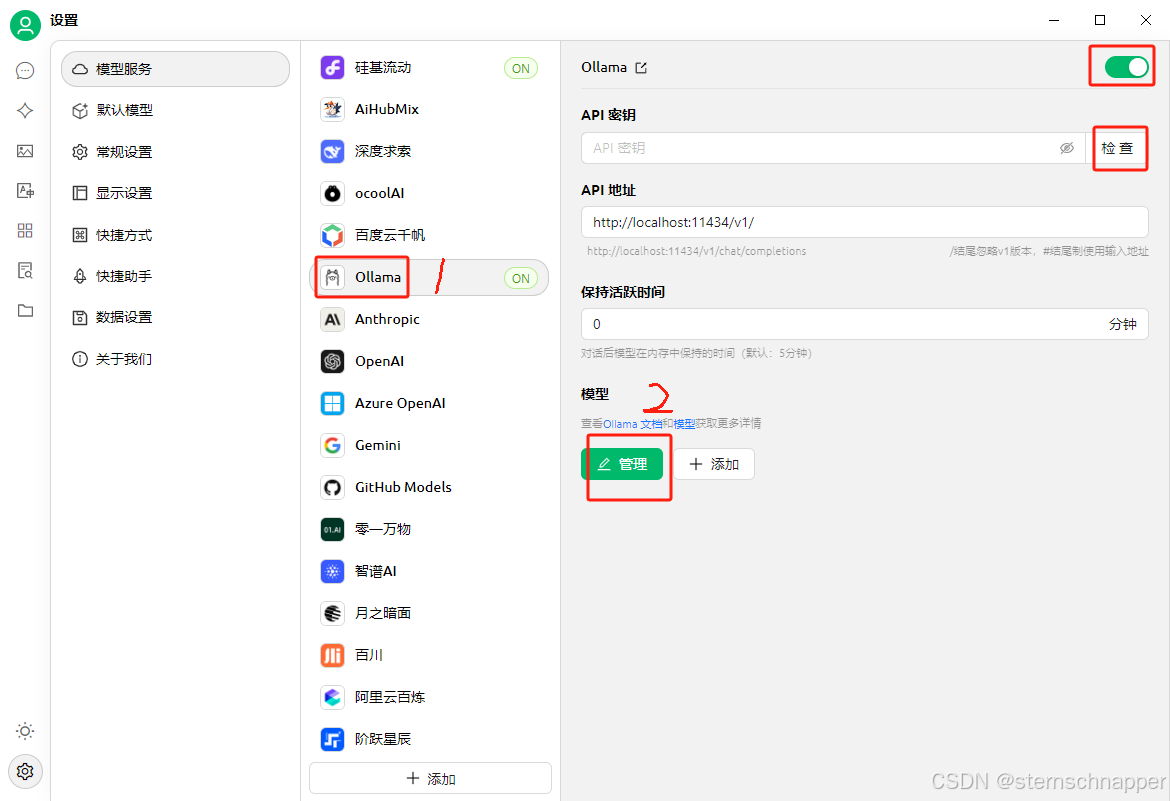
Task: Open 关于我们 settings section
Action: [x=175, y=359]
